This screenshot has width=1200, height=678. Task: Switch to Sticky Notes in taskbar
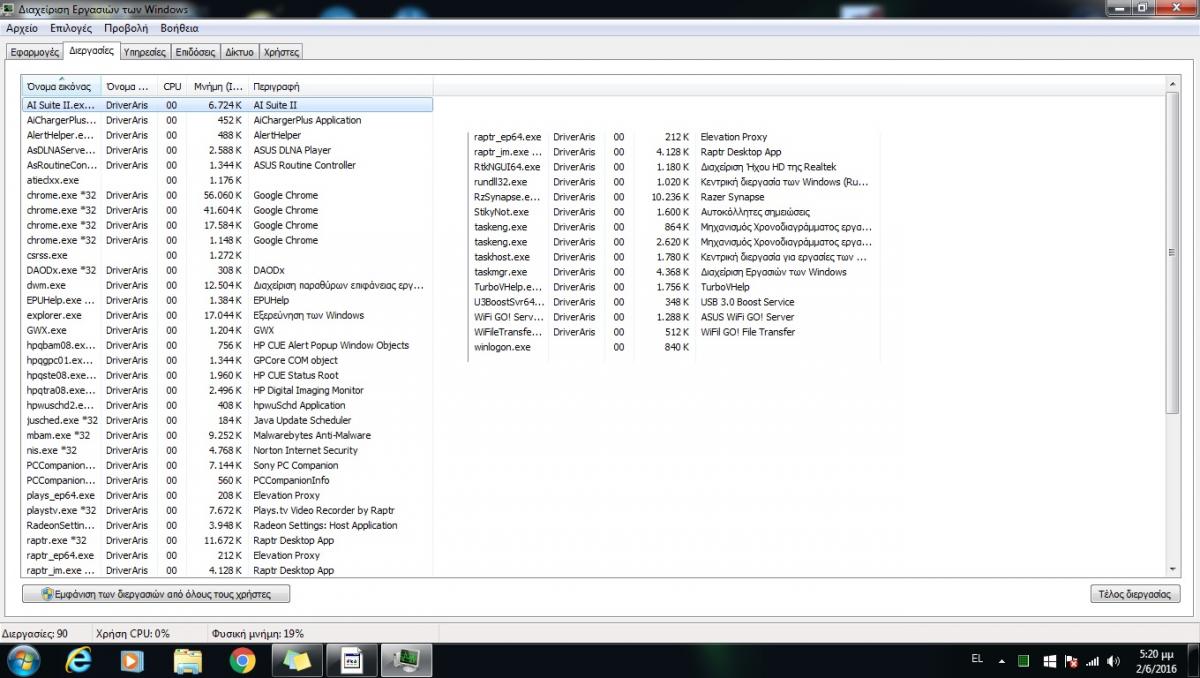[297, 660]
